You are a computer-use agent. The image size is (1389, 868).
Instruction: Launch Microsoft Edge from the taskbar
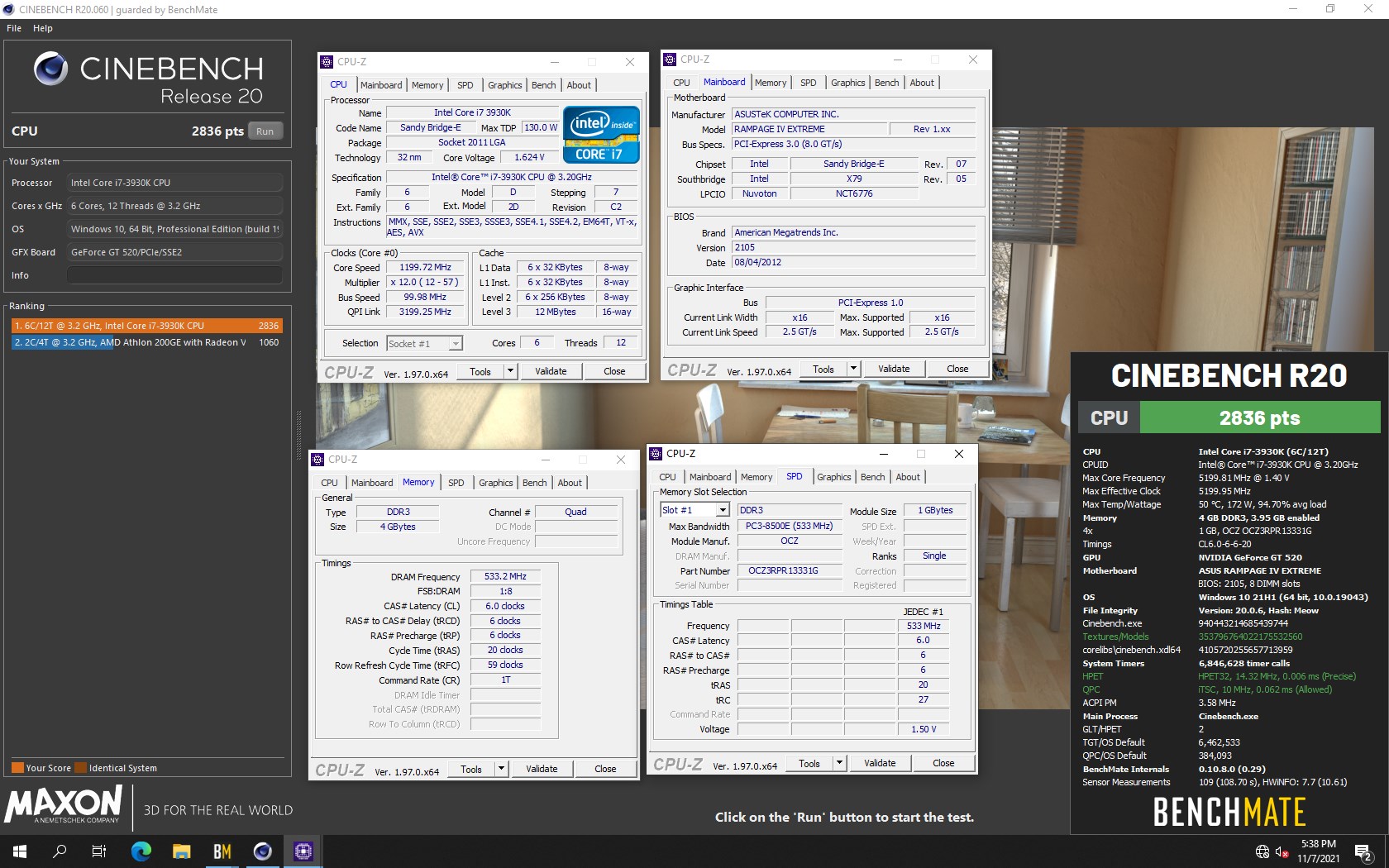tap(141, 851)
